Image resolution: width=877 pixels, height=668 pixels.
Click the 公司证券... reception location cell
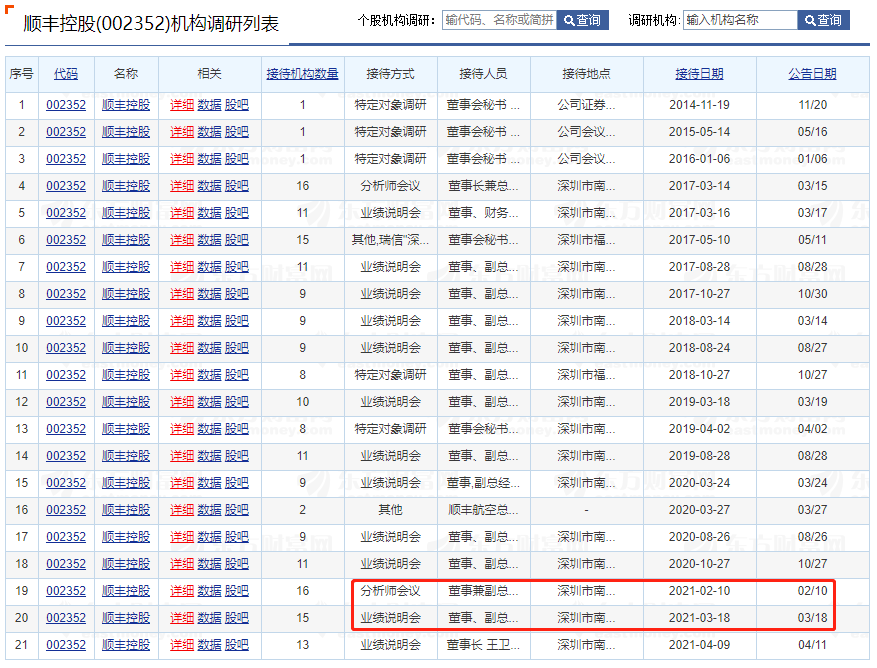pos(586,105)
